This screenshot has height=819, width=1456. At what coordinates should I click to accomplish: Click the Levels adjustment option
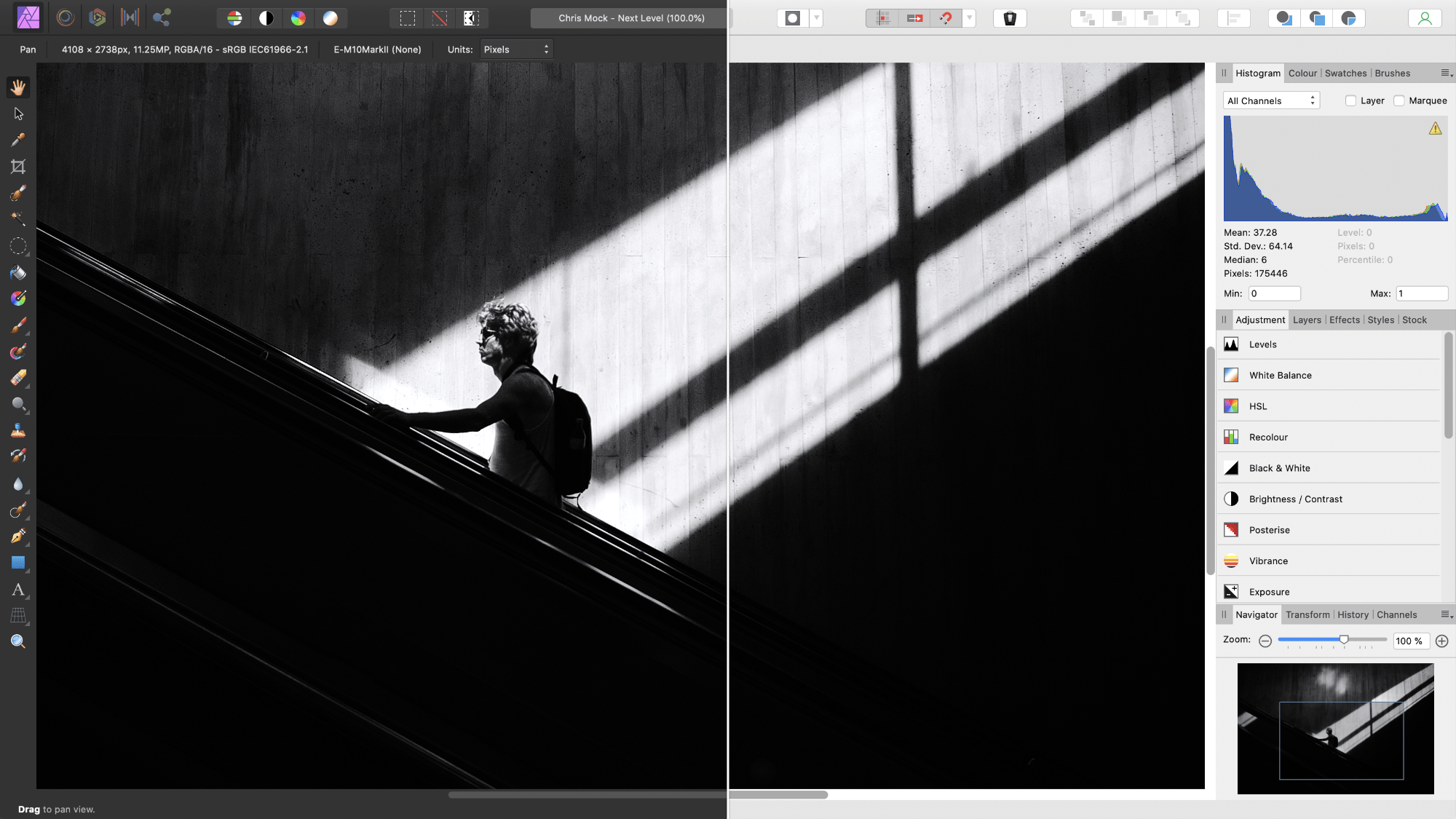(x=1262, y=343)
